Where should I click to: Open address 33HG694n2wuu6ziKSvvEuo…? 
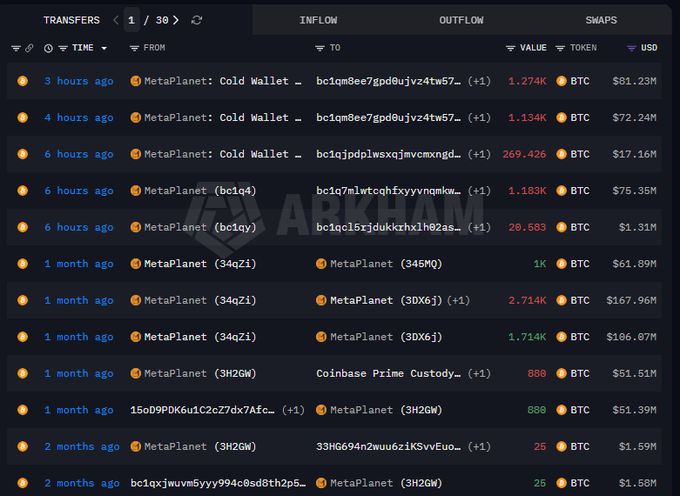coord(389,447)
